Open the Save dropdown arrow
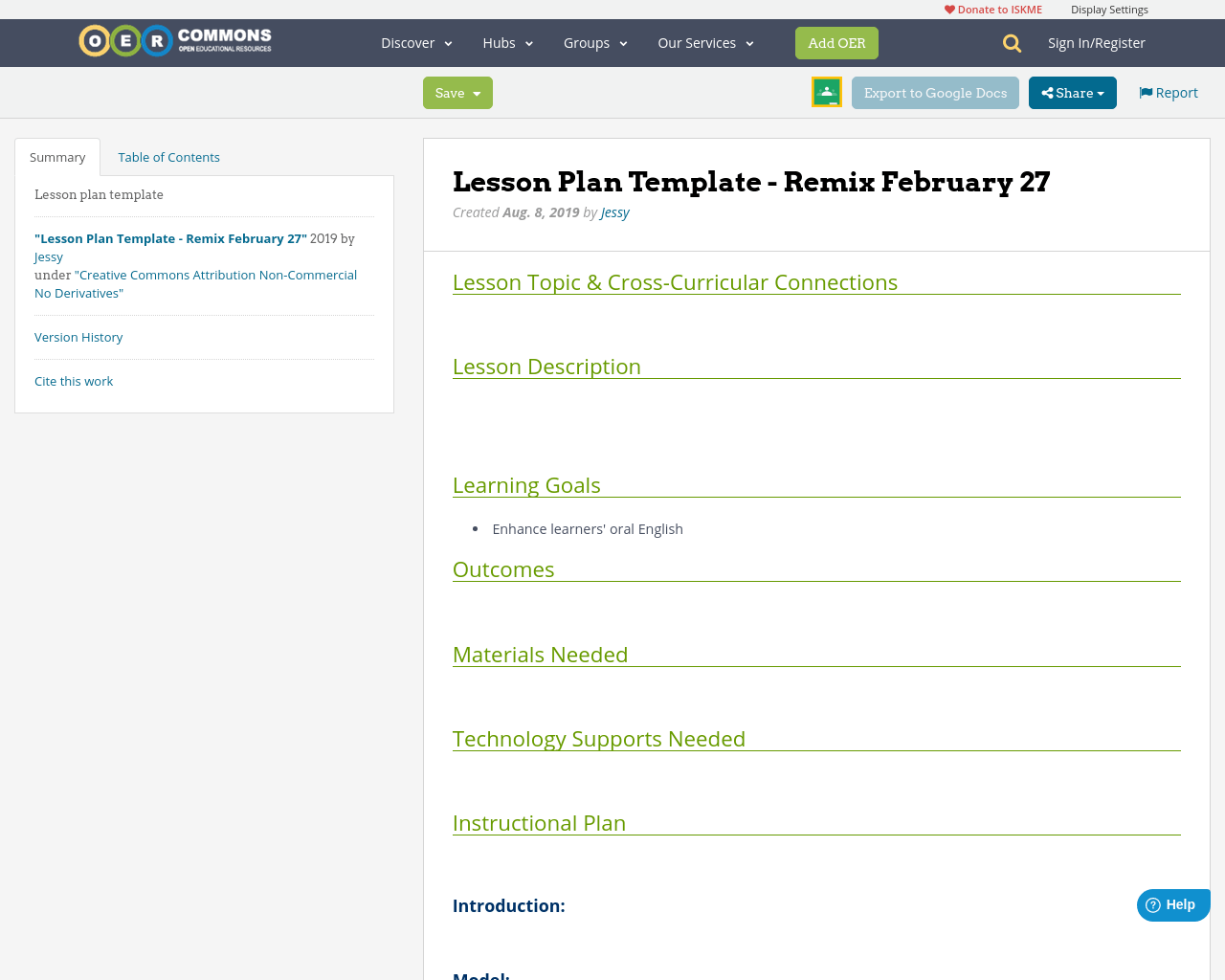1225x980 pixels. 477,92
